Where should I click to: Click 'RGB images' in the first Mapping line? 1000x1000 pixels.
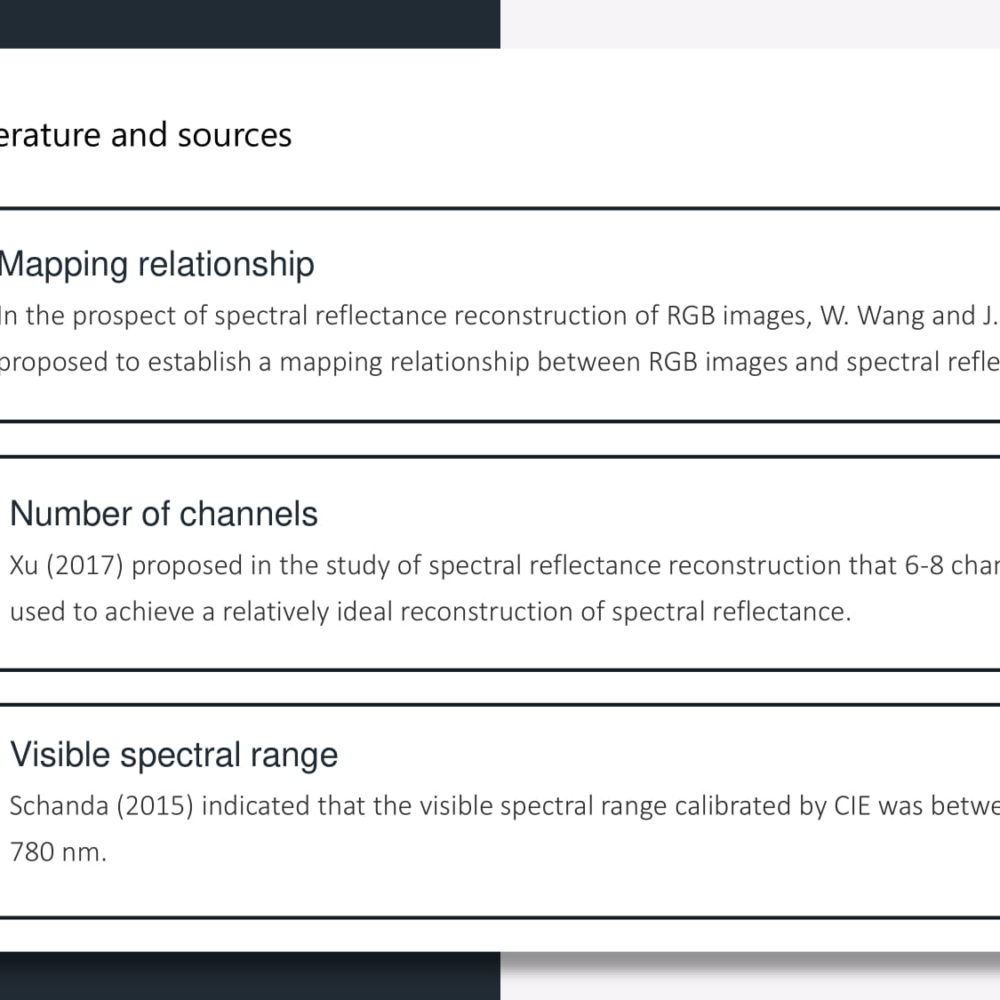tap(739, 316)
